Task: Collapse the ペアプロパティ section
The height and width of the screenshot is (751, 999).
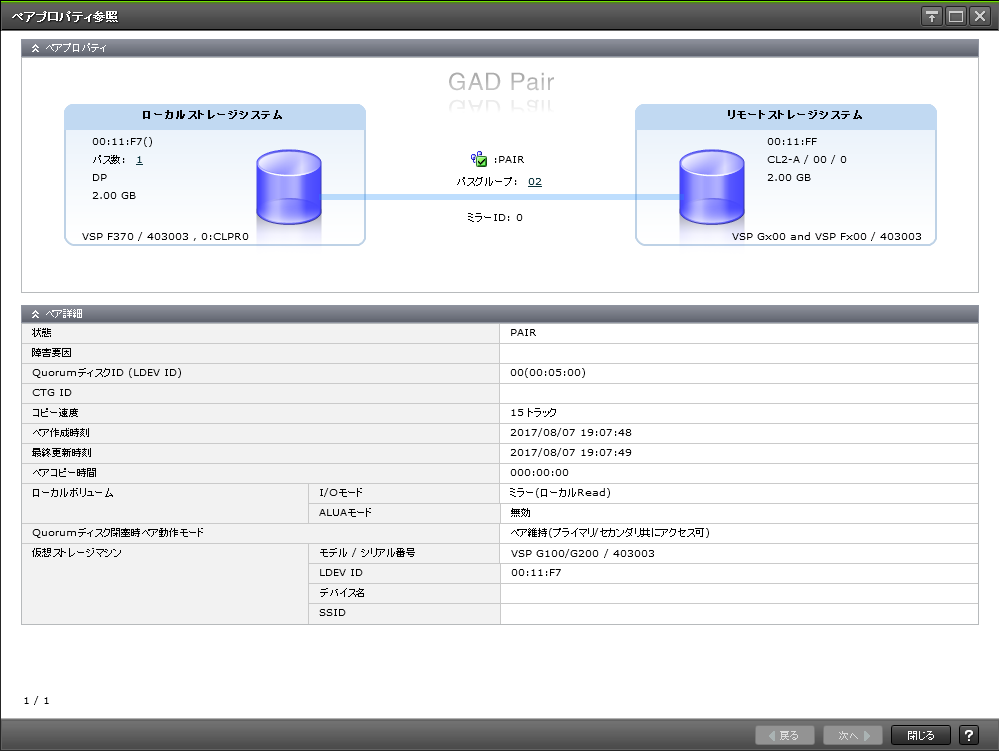Action: click(x=36, y=48)
